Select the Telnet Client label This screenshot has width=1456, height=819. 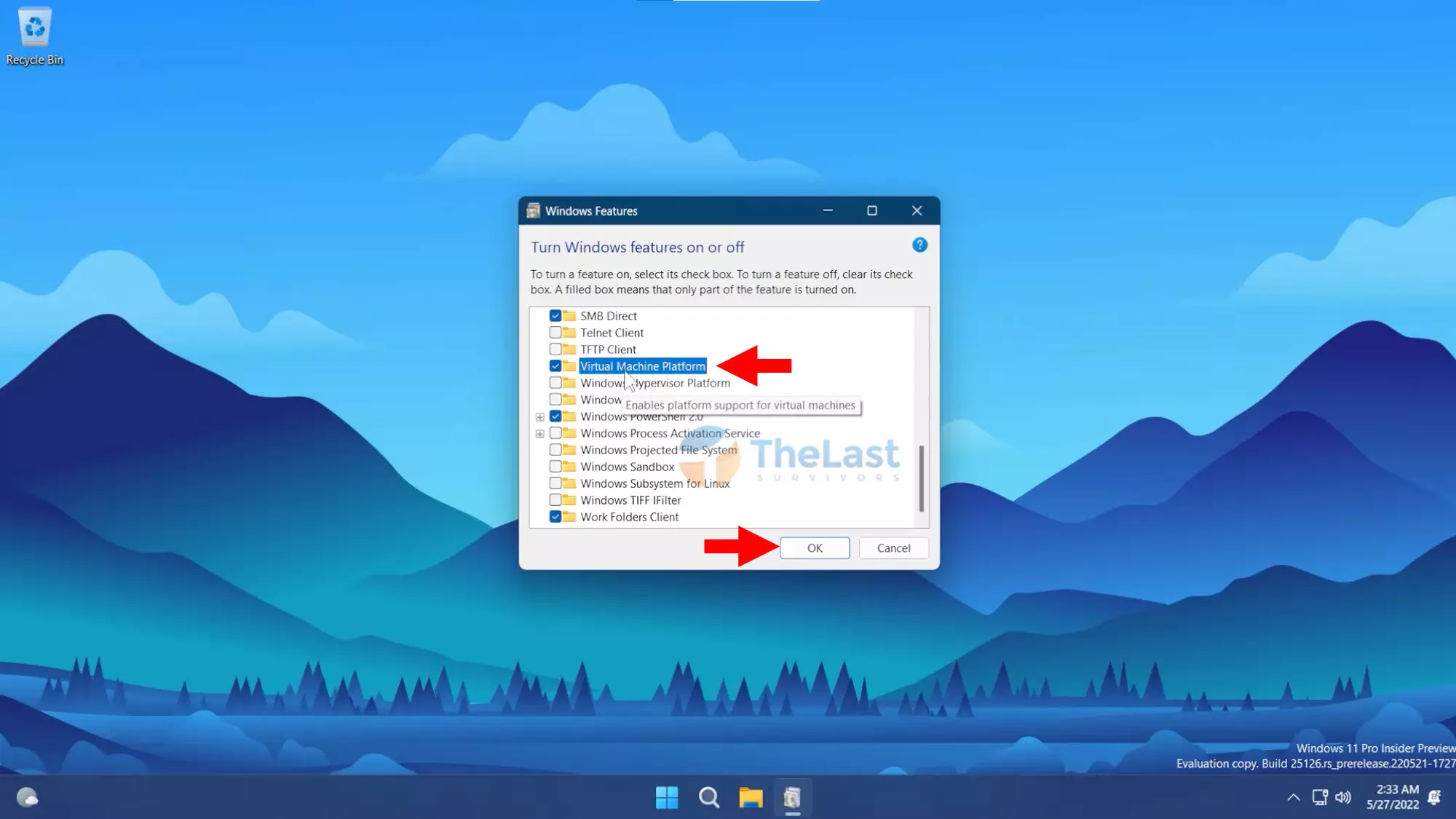[x=612, y=333]
